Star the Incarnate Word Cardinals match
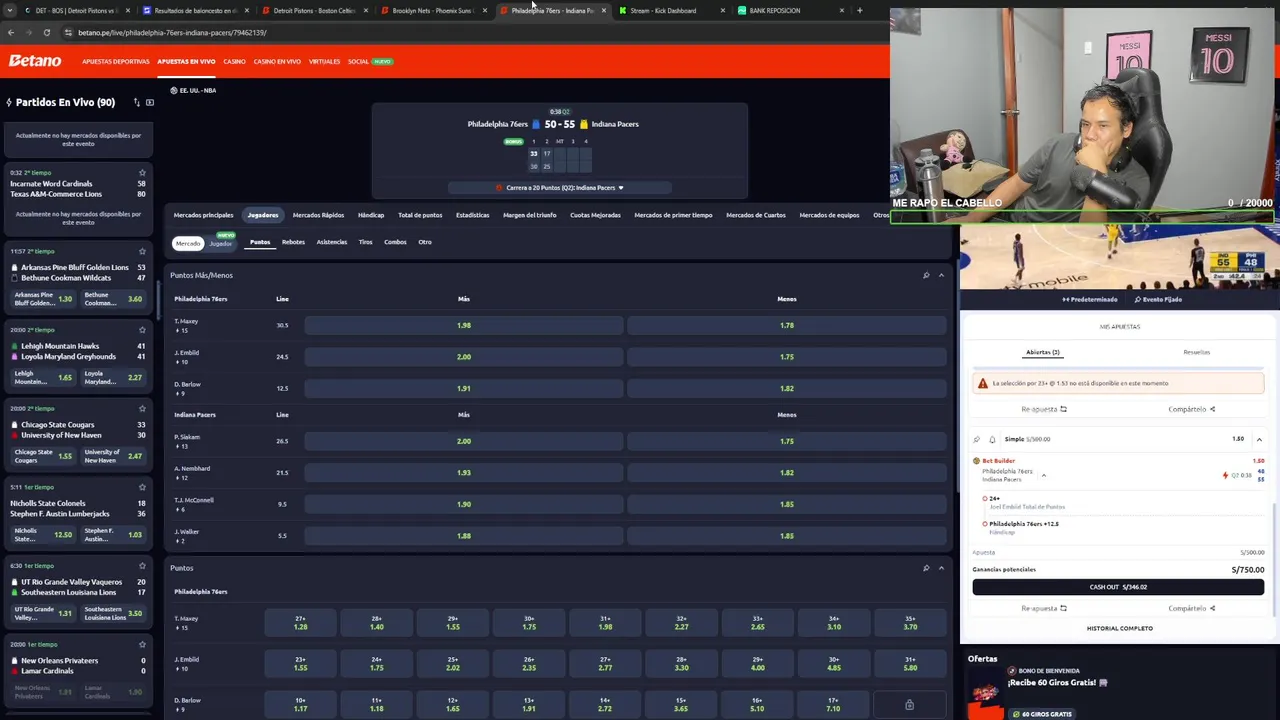Viewport: 1280px width, 720px height. 142,172
